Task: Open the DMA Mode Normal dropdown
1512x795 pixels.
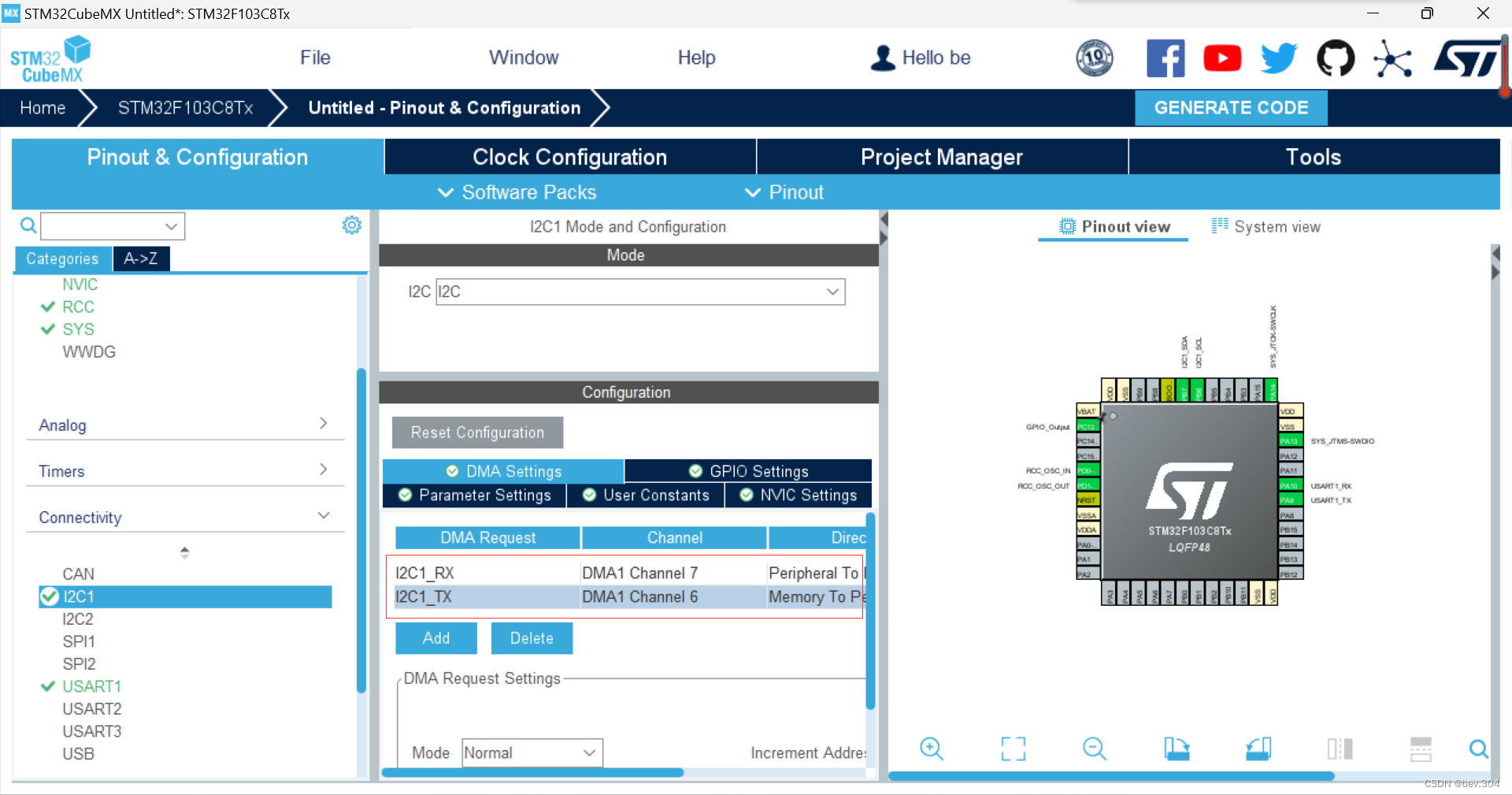Action: coord(532,752)
